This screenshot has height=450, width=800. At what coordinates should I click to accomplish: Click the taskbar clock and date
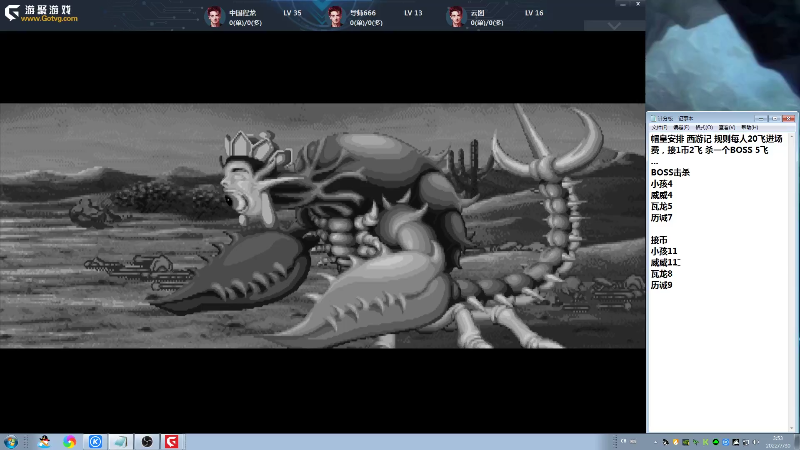pyautogui.click(x=778, y=442)
